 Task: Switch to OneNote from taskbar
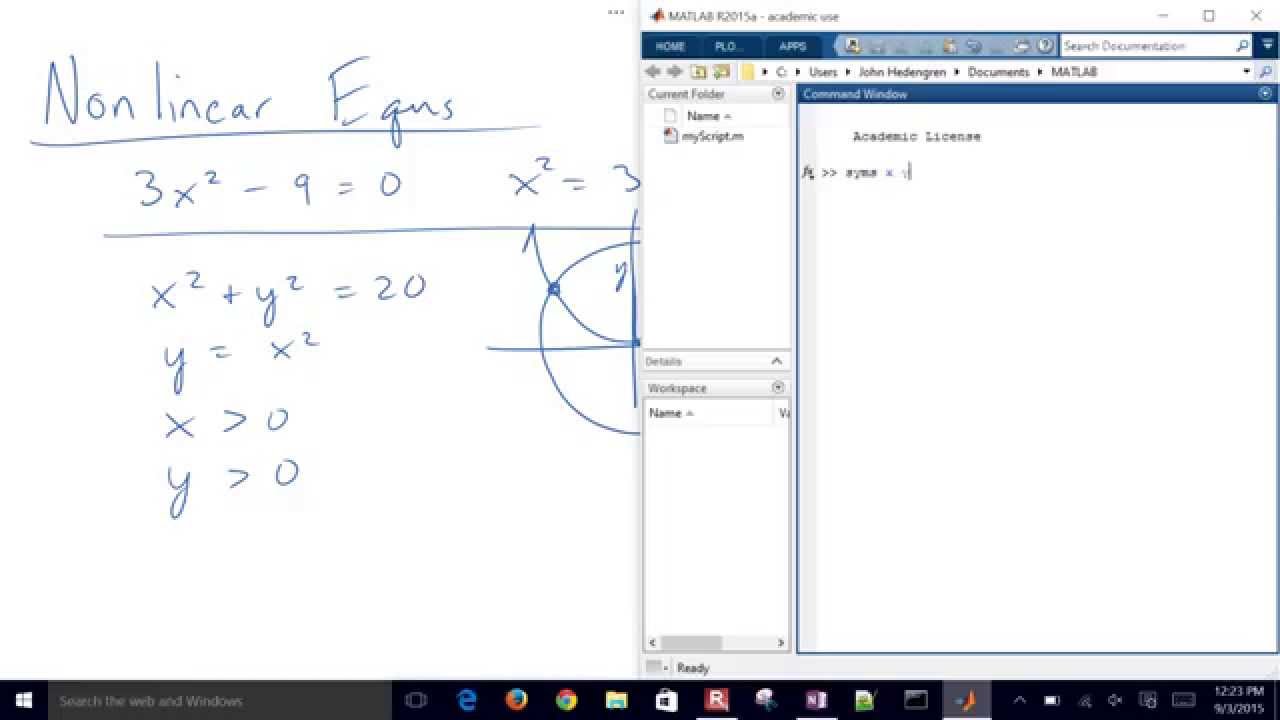tap(816, 700)
